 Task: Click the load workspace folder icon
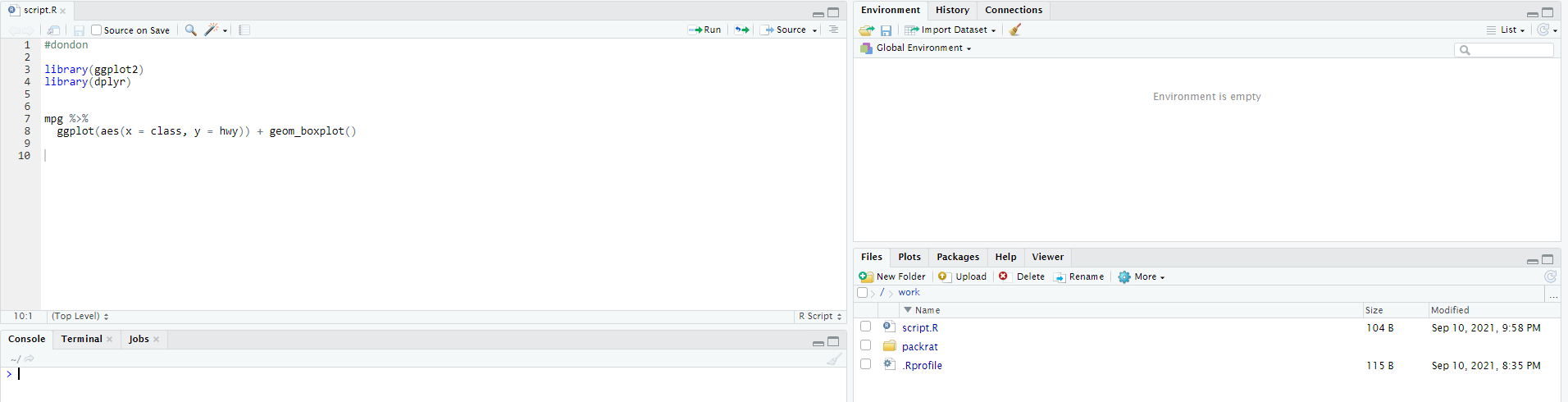[867, 30]
